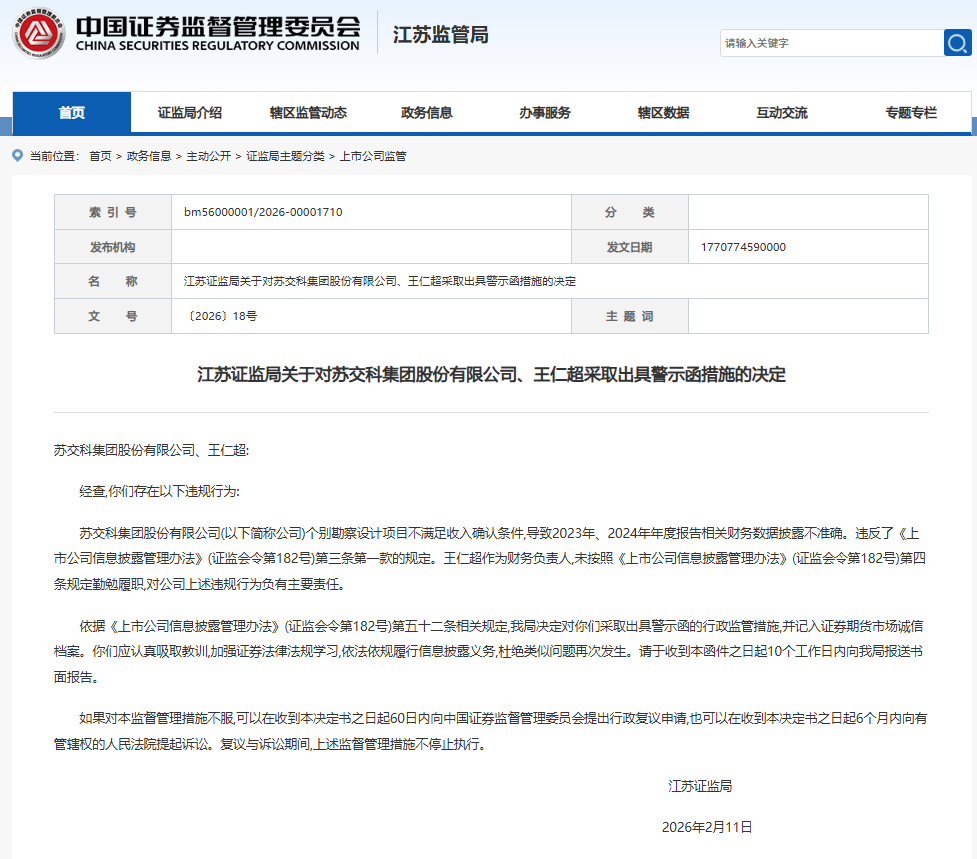Open the 首页 navigation tab
Viewport: 977px width, 859px height.
(x=72, y=113)
